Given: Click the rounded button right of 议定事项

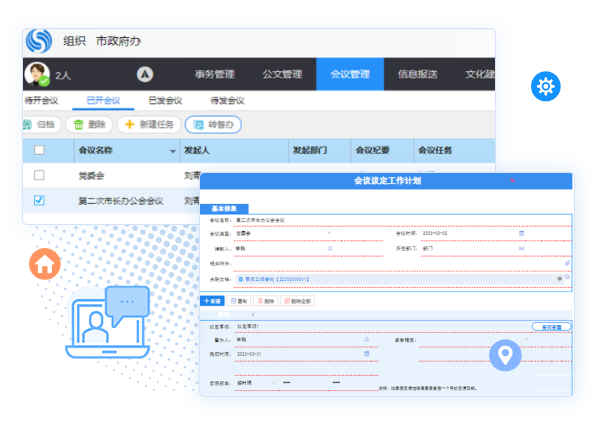Looking at the screenshot, I should [551, 327].
